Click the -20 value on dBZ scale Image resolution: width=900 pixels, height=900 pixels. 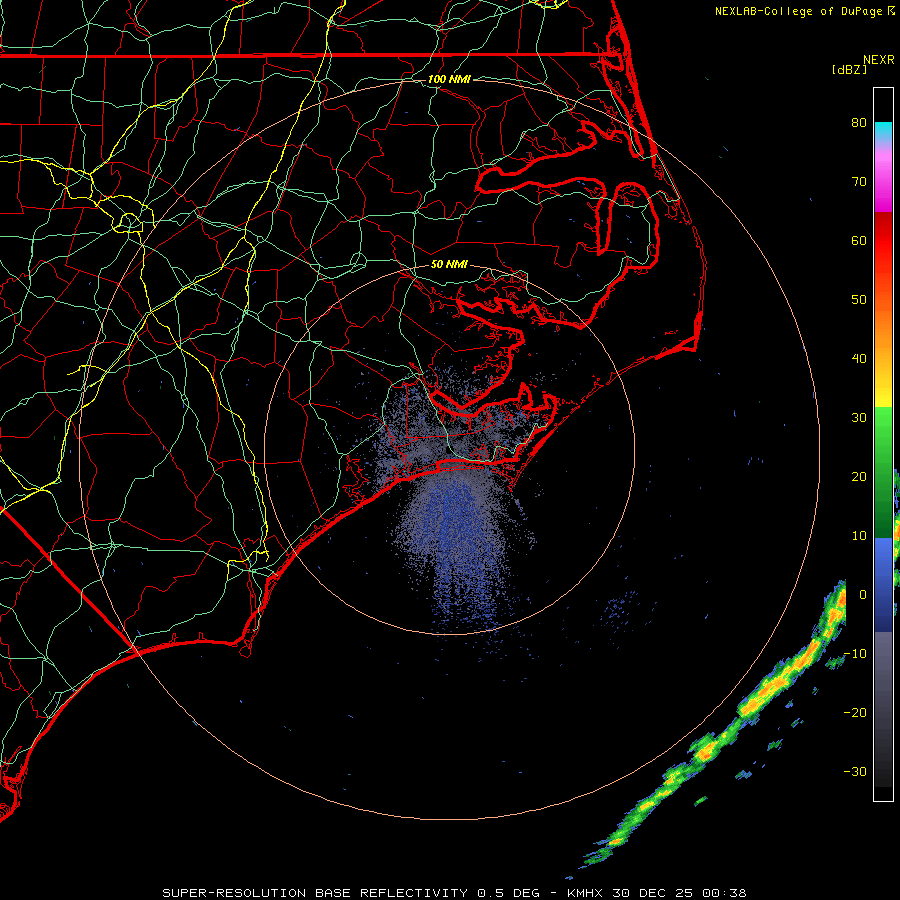[x=855, y=712]
